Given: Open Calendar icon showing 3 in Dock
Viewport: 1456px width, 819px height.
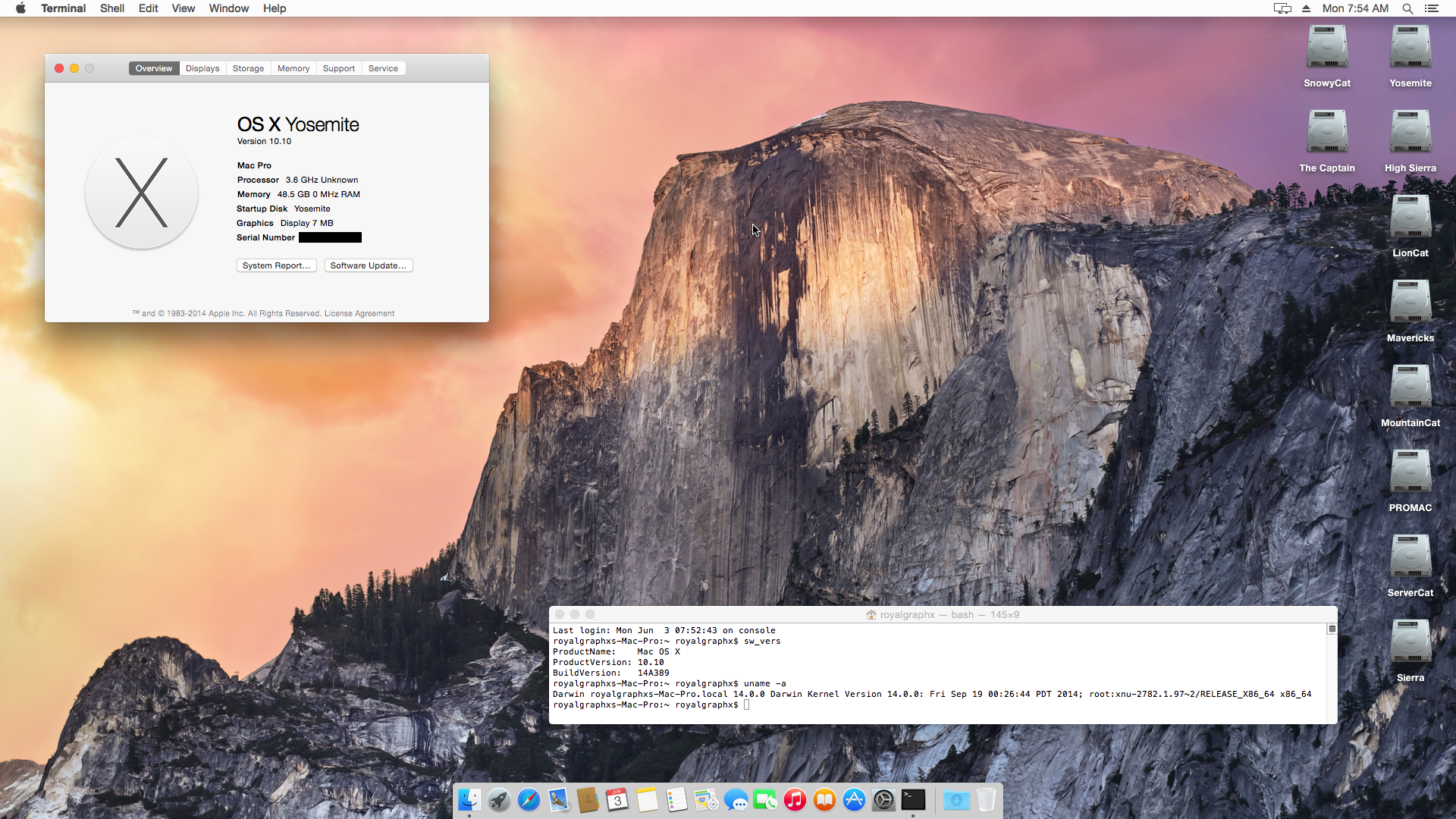Looking at the screenshot, I should click(x=617, y=799).
